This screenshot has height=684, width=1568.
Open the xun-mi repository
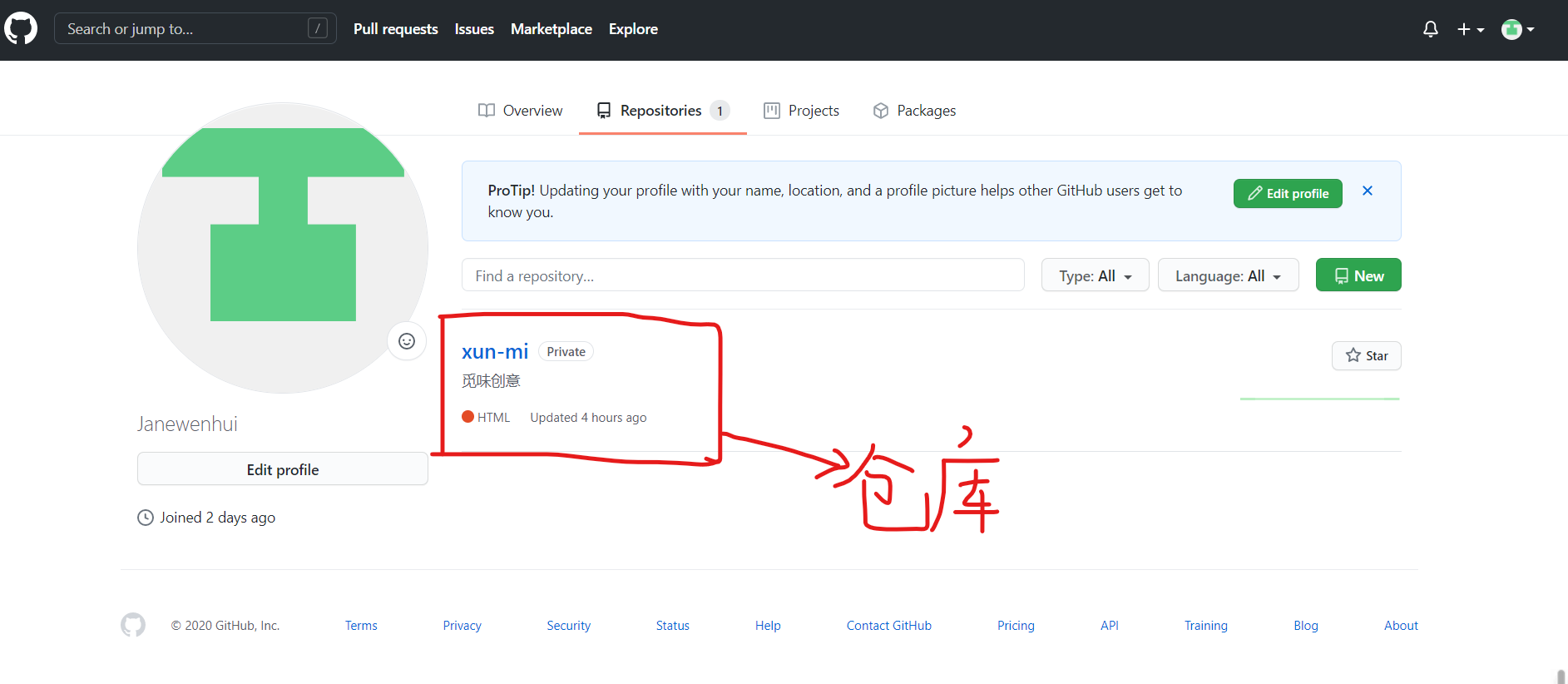pos(495,352)
